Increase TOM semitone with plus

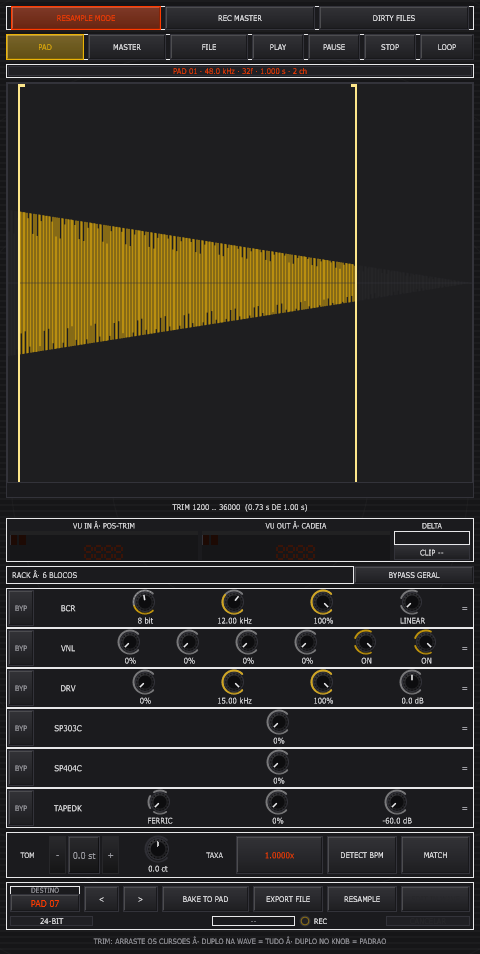point(111,855)
